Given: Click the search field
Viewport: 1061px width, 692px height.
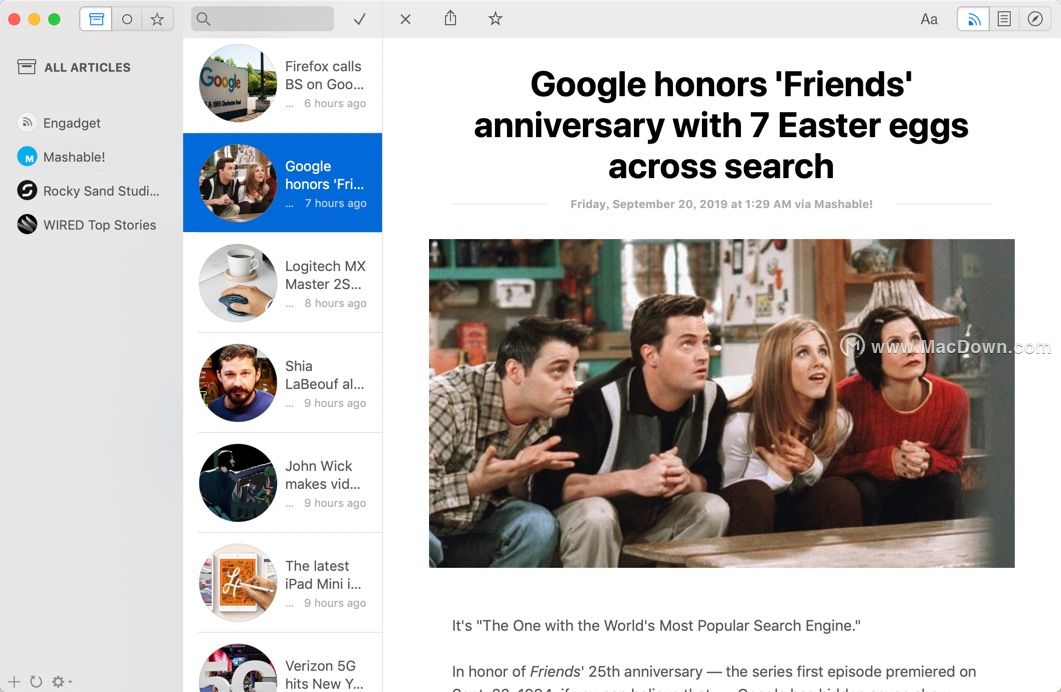Looking at the screenshot, I should (263, 19).
